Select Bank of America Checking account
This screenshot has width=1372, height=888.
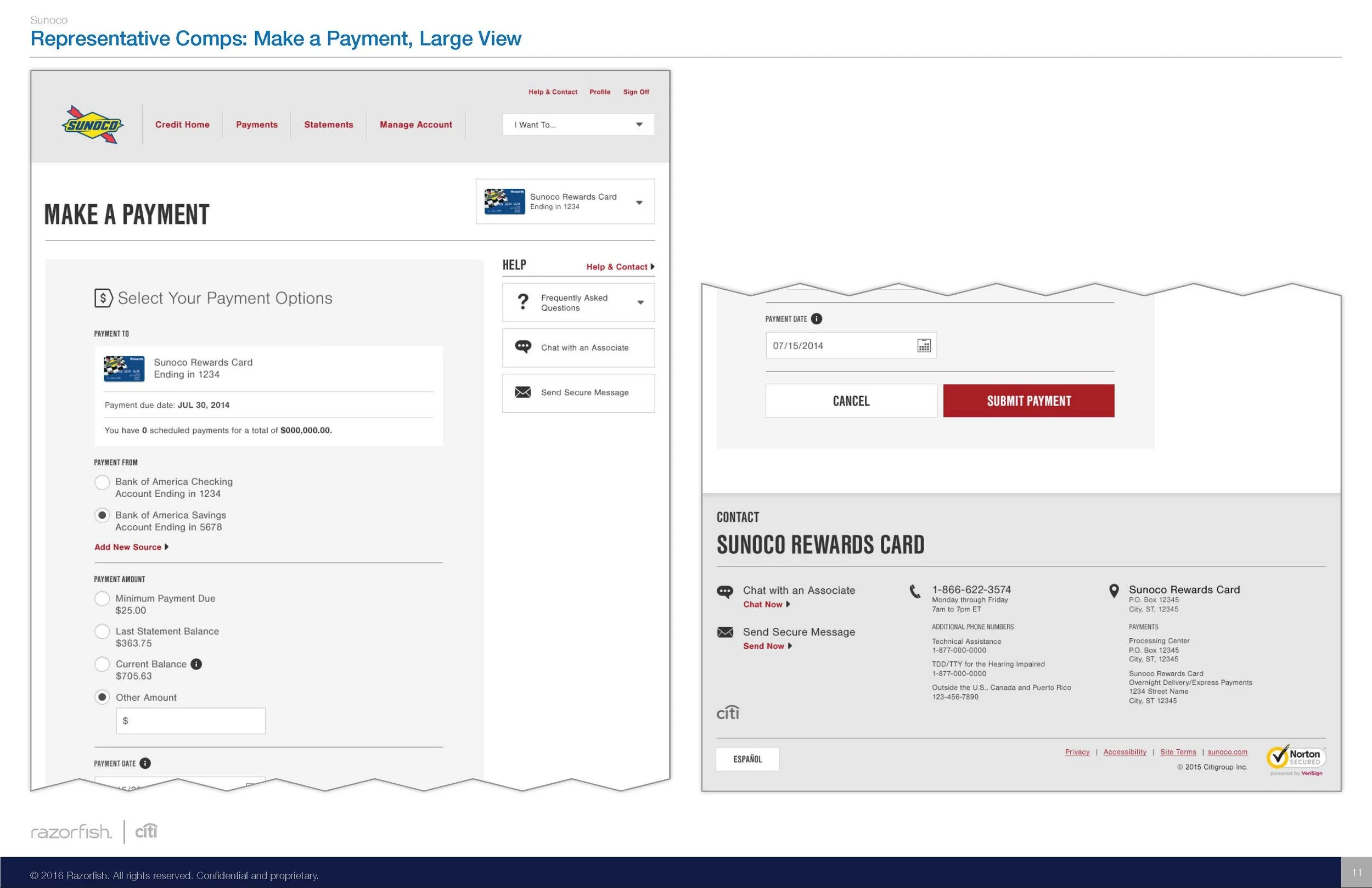tap(102, 482)
